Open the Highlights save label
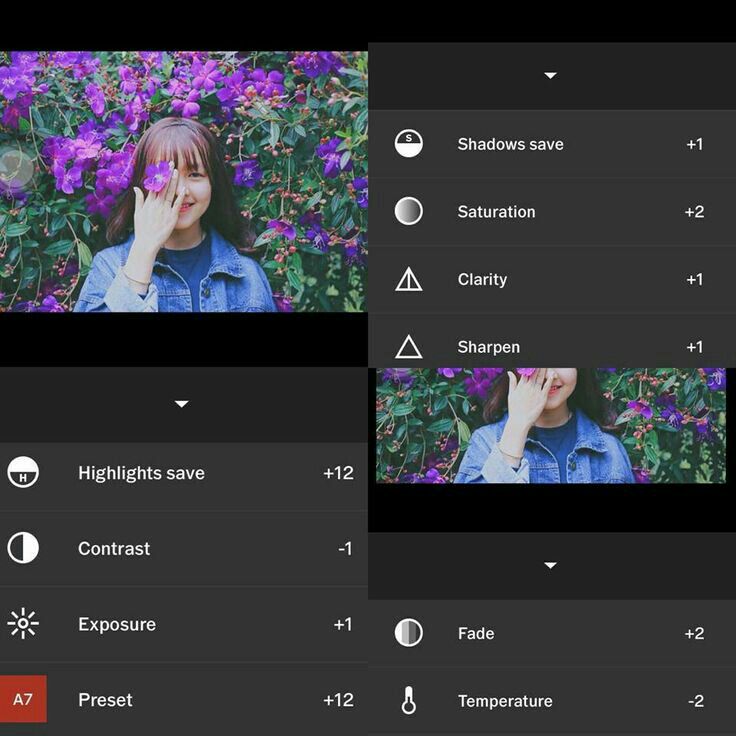Screen dimensions: 736x736 [x=141, y=473]
